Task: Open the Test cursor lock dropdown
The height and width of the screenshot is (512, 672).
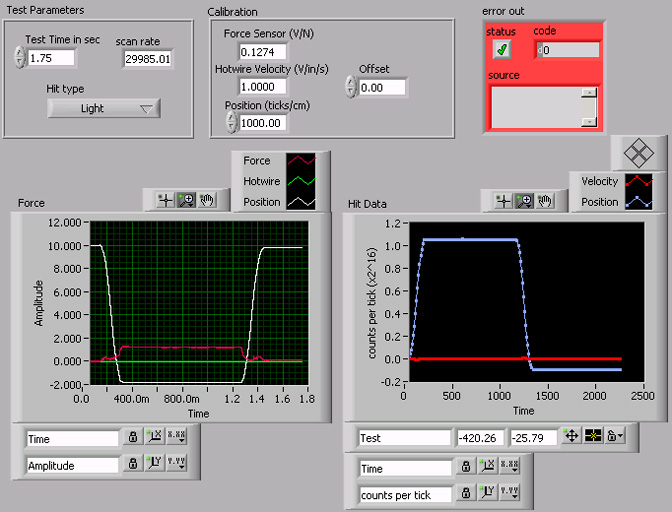Action: coord(615,436)
